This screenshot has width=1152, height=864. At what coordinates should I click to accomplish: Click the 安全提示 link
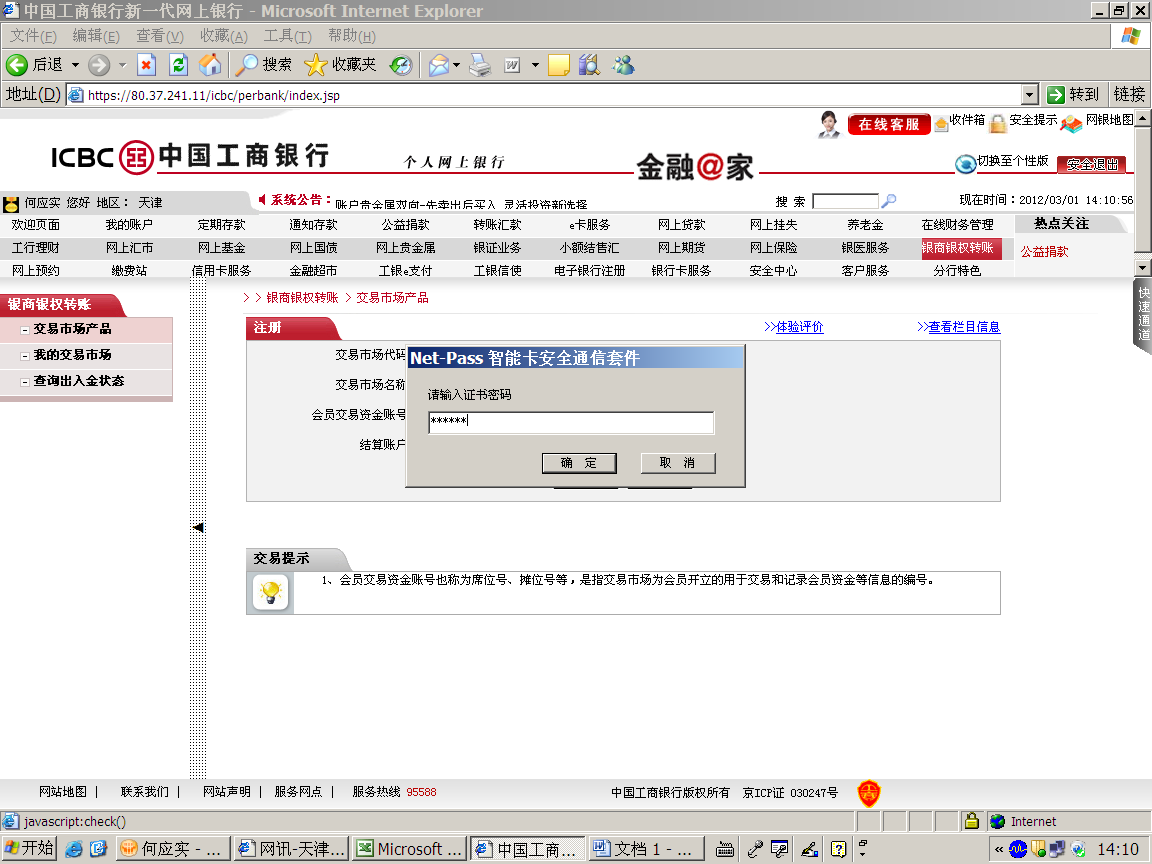point(1033,120)
